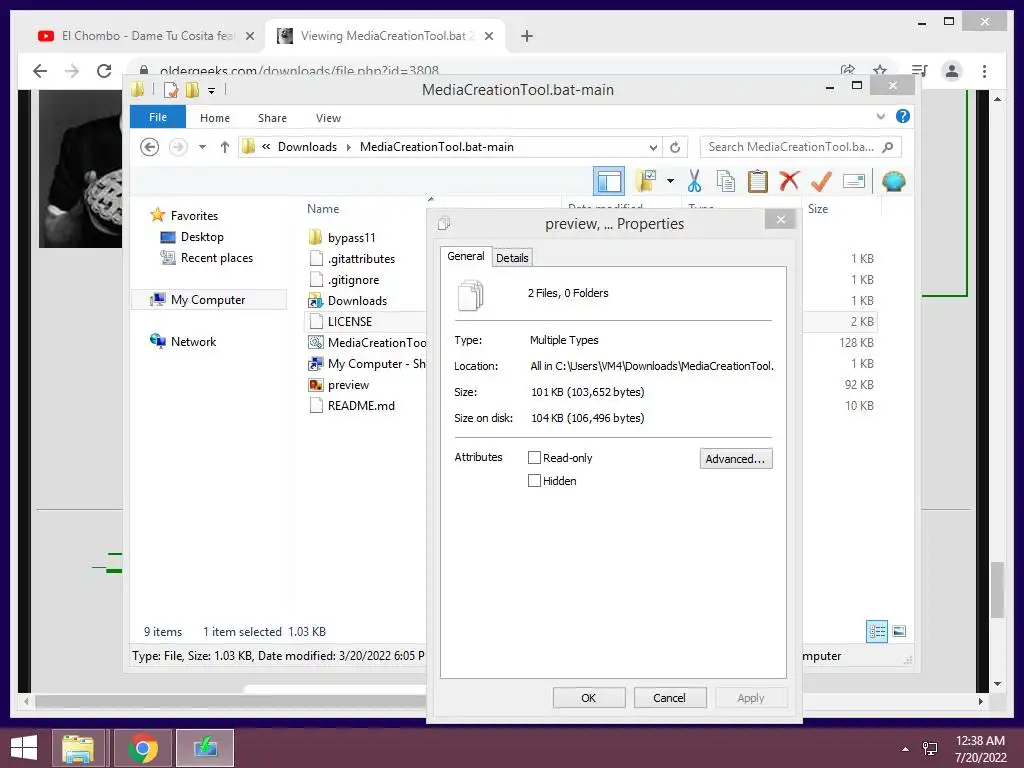The height and width of the screenshot is (768, 1024).
Task: Select the .gitattributes file
Action: (x=361, y=259)
